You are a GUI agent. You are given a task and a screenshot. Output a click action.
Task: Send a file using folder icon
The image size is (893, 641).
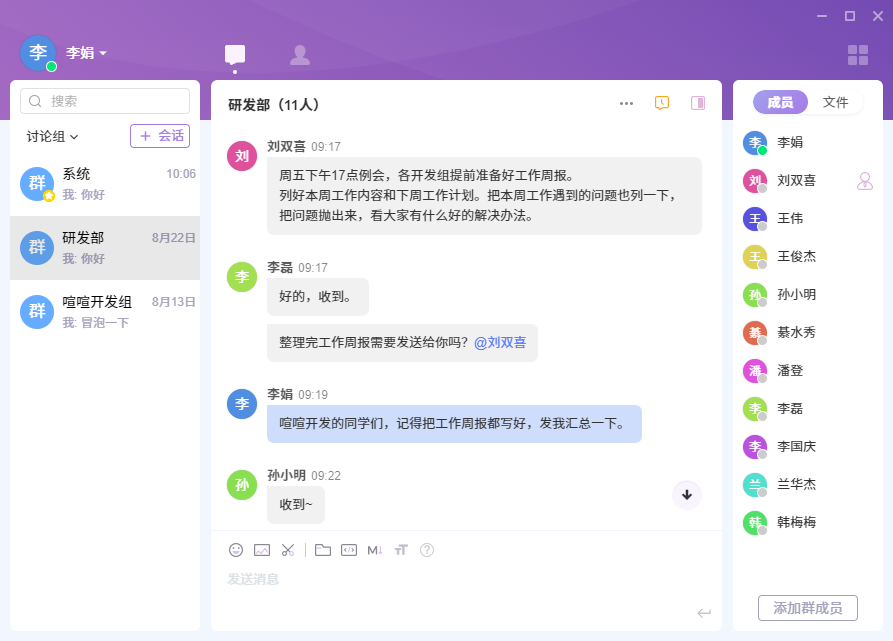point(323,550)
